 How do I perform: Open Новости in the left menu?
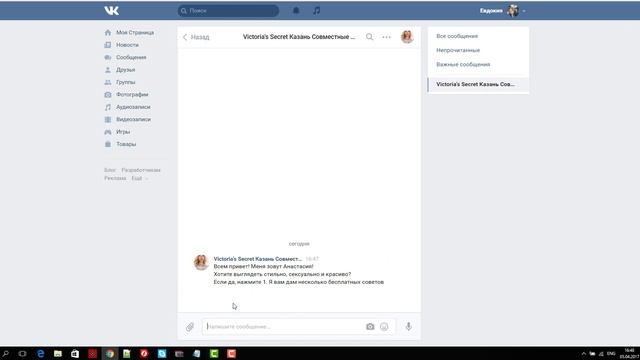point(127,45)
